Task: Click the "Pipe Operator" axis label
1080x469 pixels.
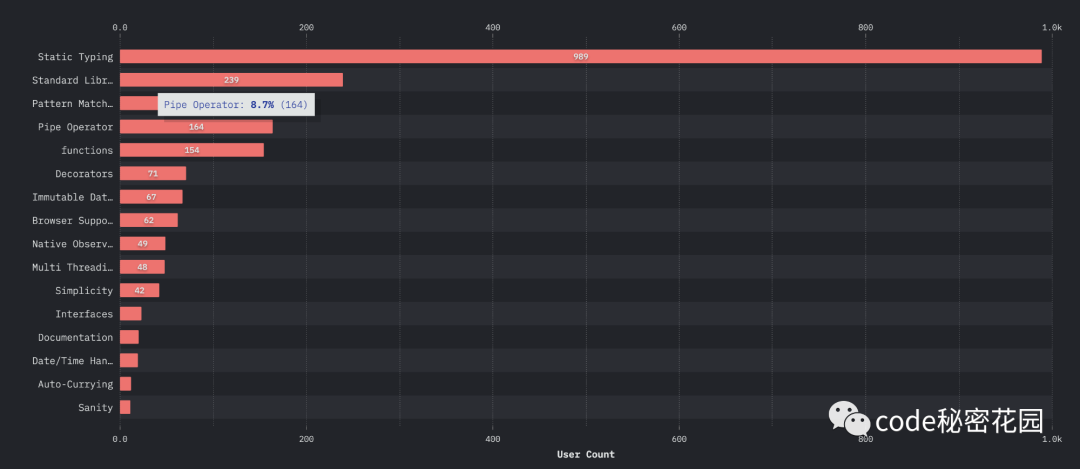Action: [x=75, y=127]
